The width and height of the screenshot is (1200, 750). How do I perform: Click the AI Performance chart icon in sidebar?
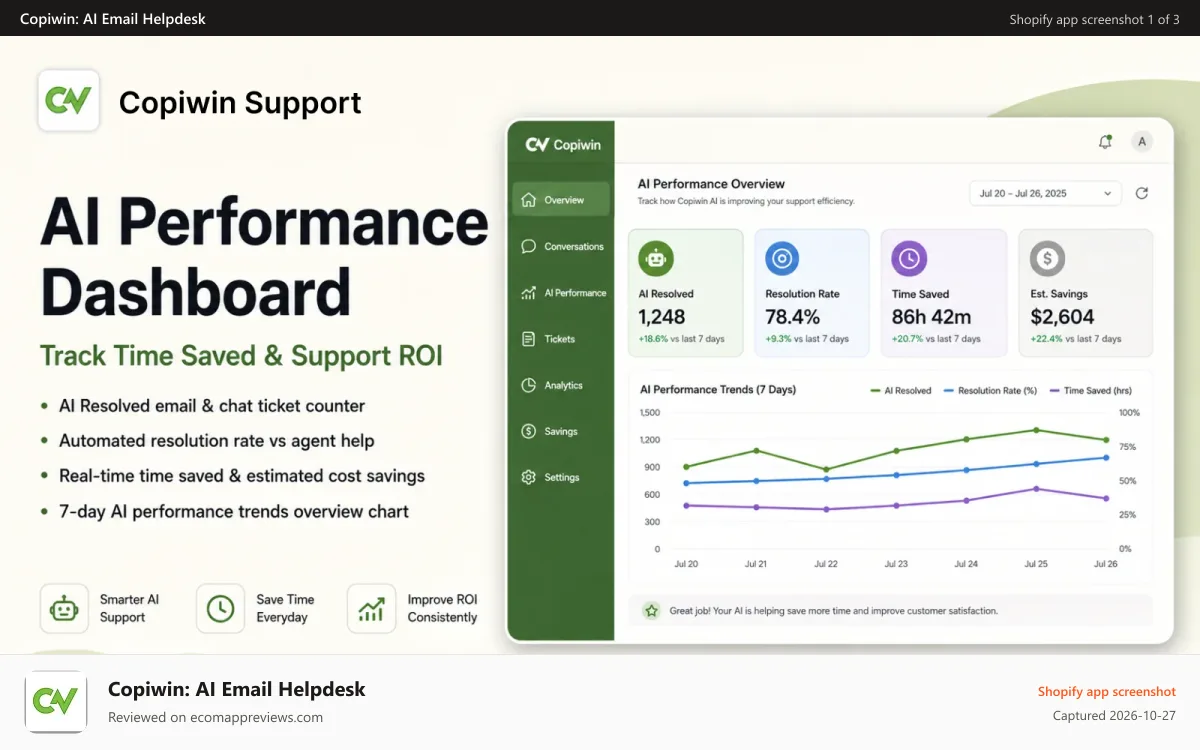529,293
